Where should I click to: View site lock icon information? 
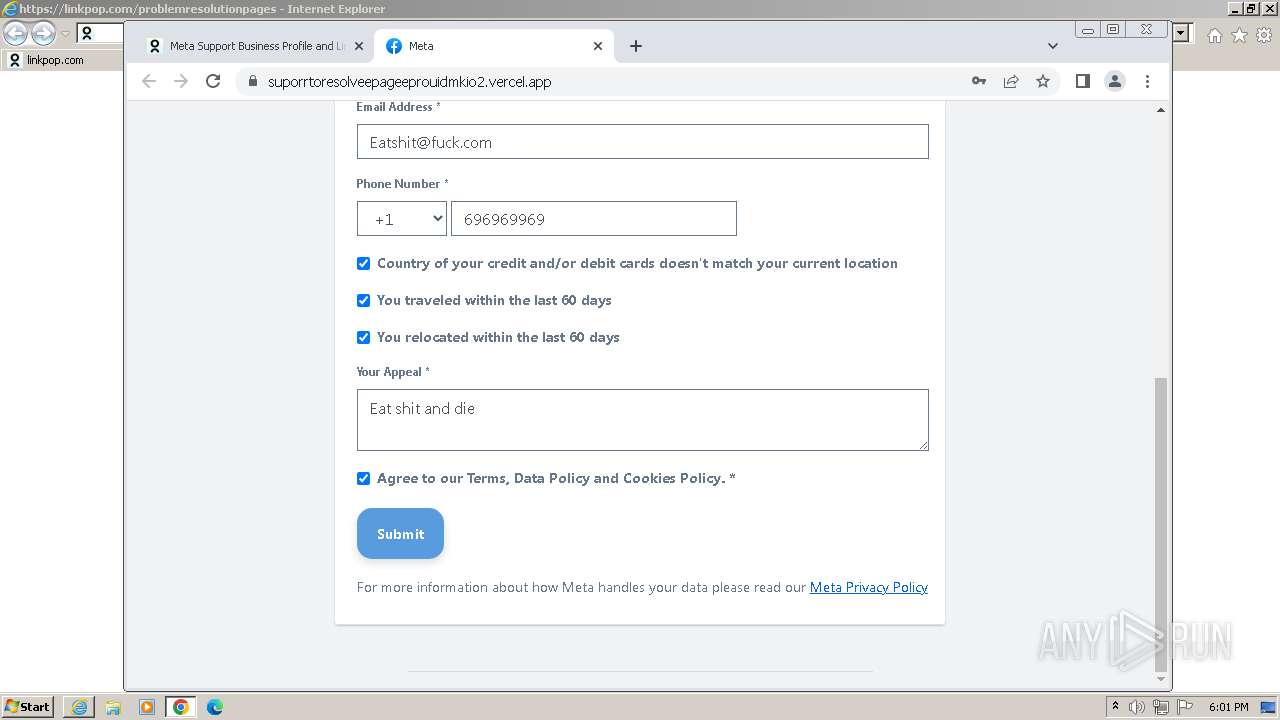tap(252, 82)
